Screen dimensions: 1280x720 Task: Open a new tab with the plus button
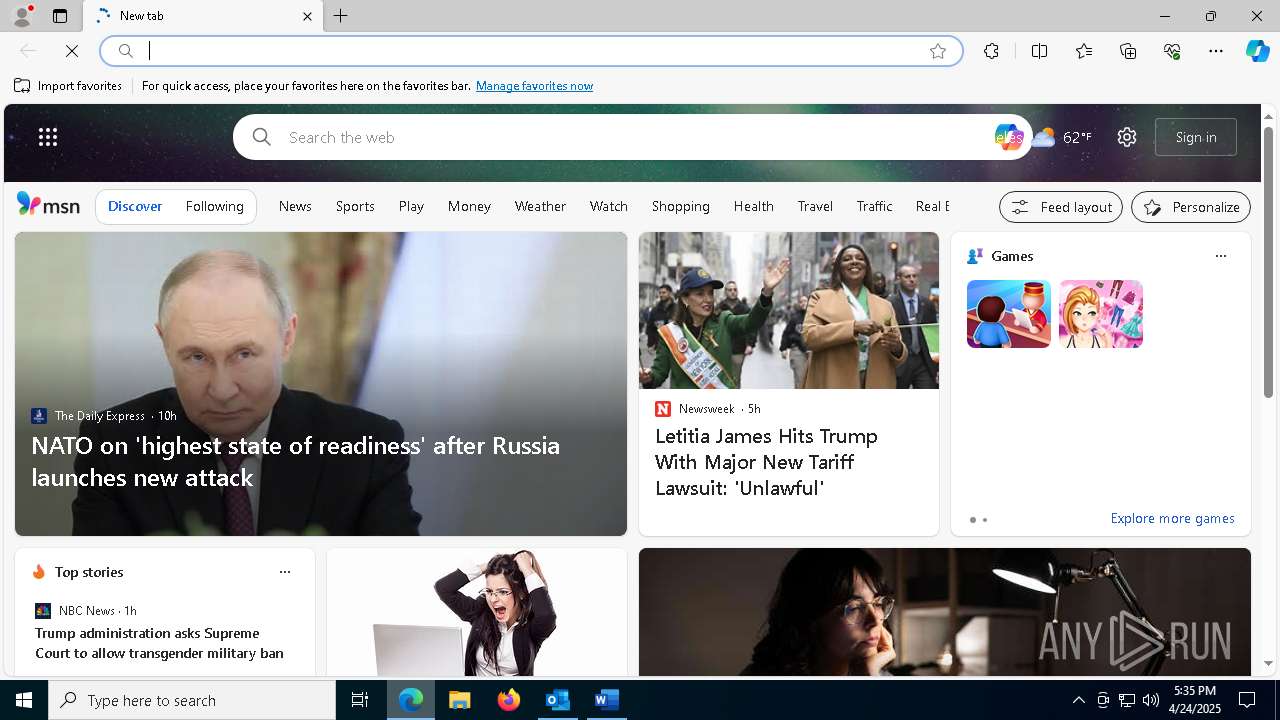(341, 16)
